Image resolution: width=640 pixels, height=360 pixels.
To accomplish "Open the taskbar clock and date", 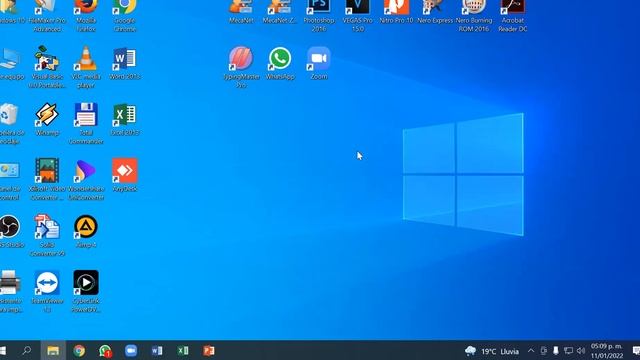I will coord(607,351).
